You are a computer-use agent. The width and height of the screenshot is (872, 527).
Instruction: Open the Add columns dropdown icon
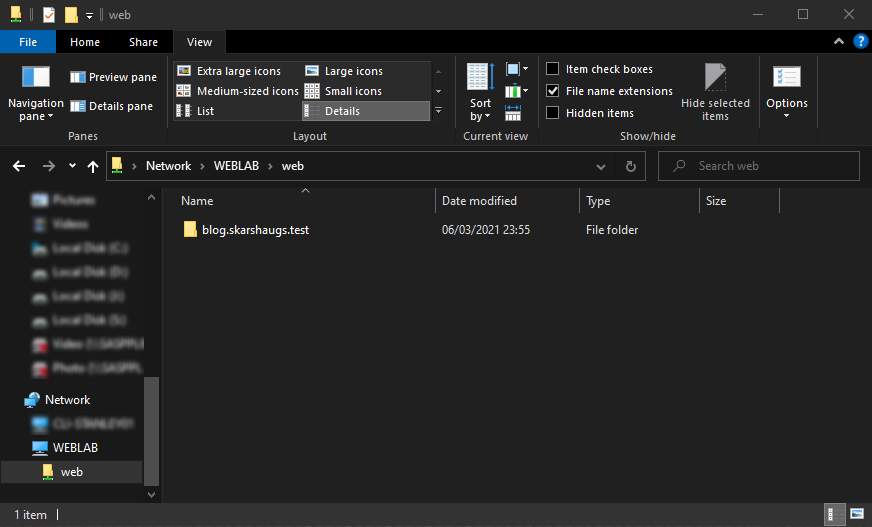517,91
